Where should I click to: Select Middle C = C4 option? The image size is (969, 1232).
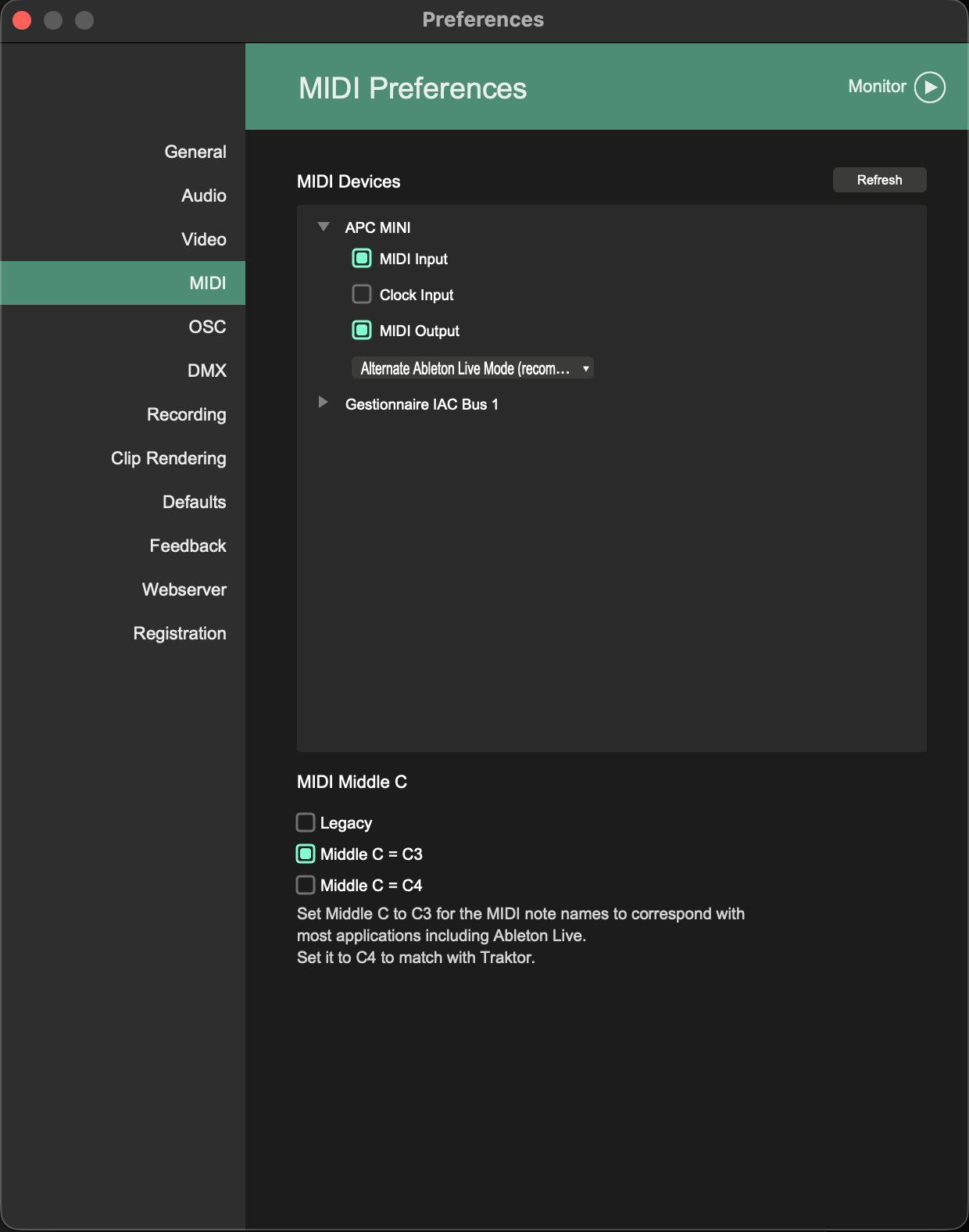point(306,885)
